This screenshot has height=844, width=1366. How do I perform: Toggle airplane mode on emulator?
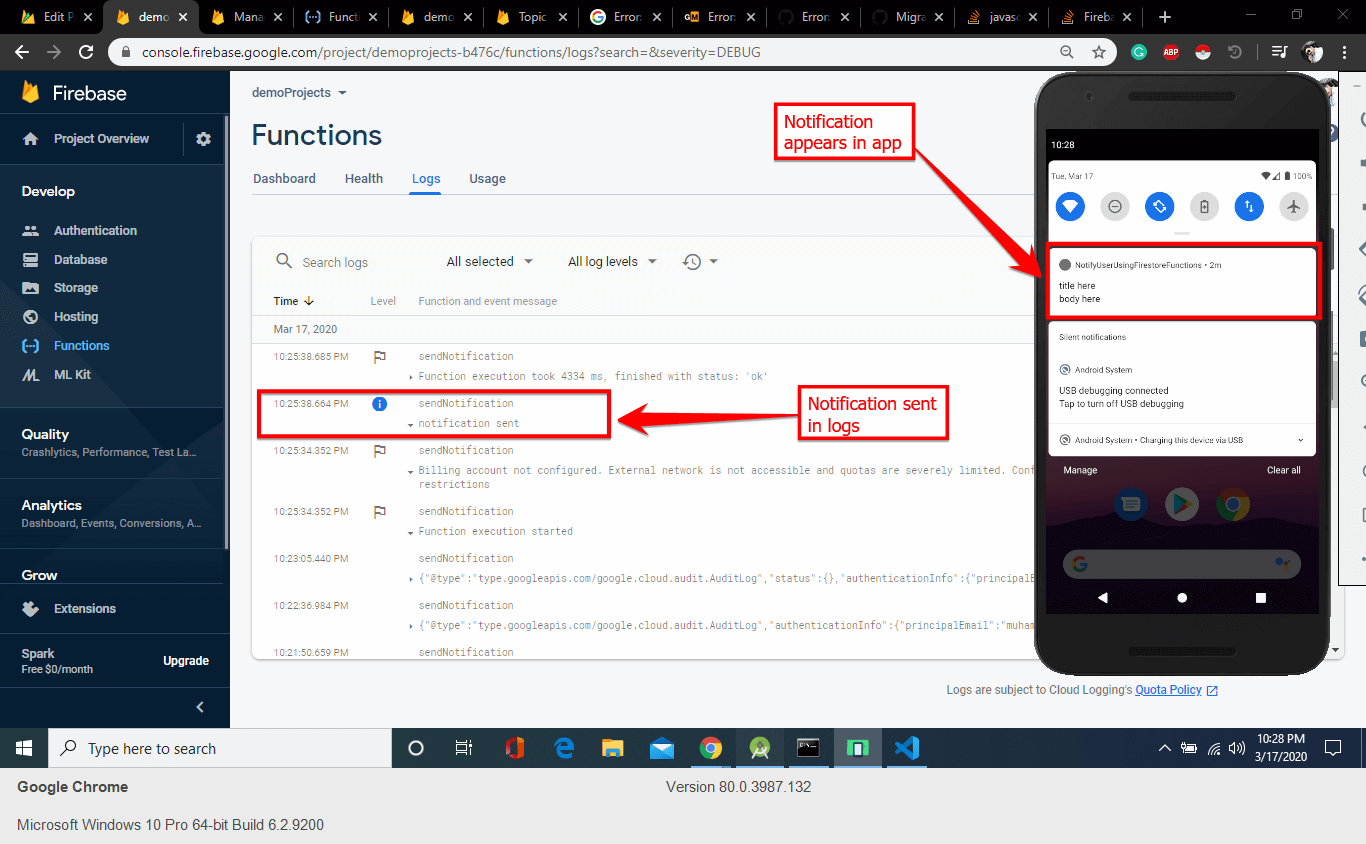[x=1294, y=207]
